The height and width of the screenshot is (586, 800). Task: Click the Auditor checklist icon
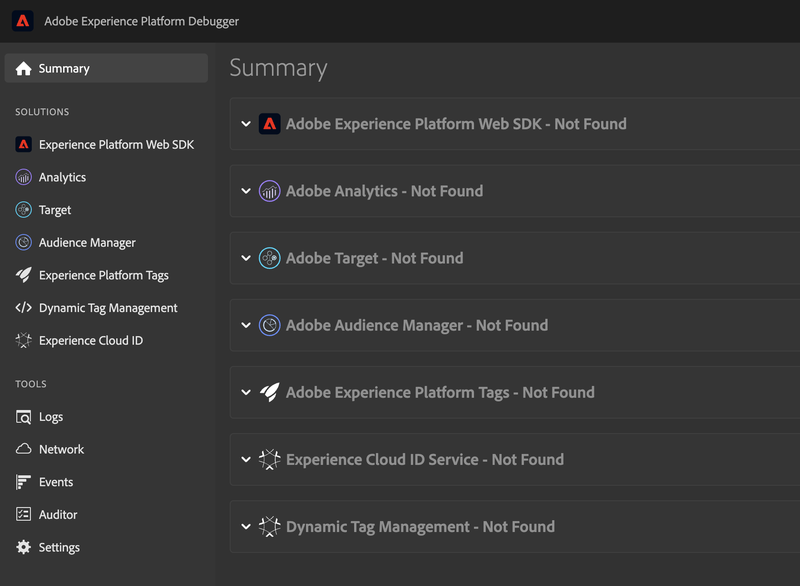click(x=23, y=515)
